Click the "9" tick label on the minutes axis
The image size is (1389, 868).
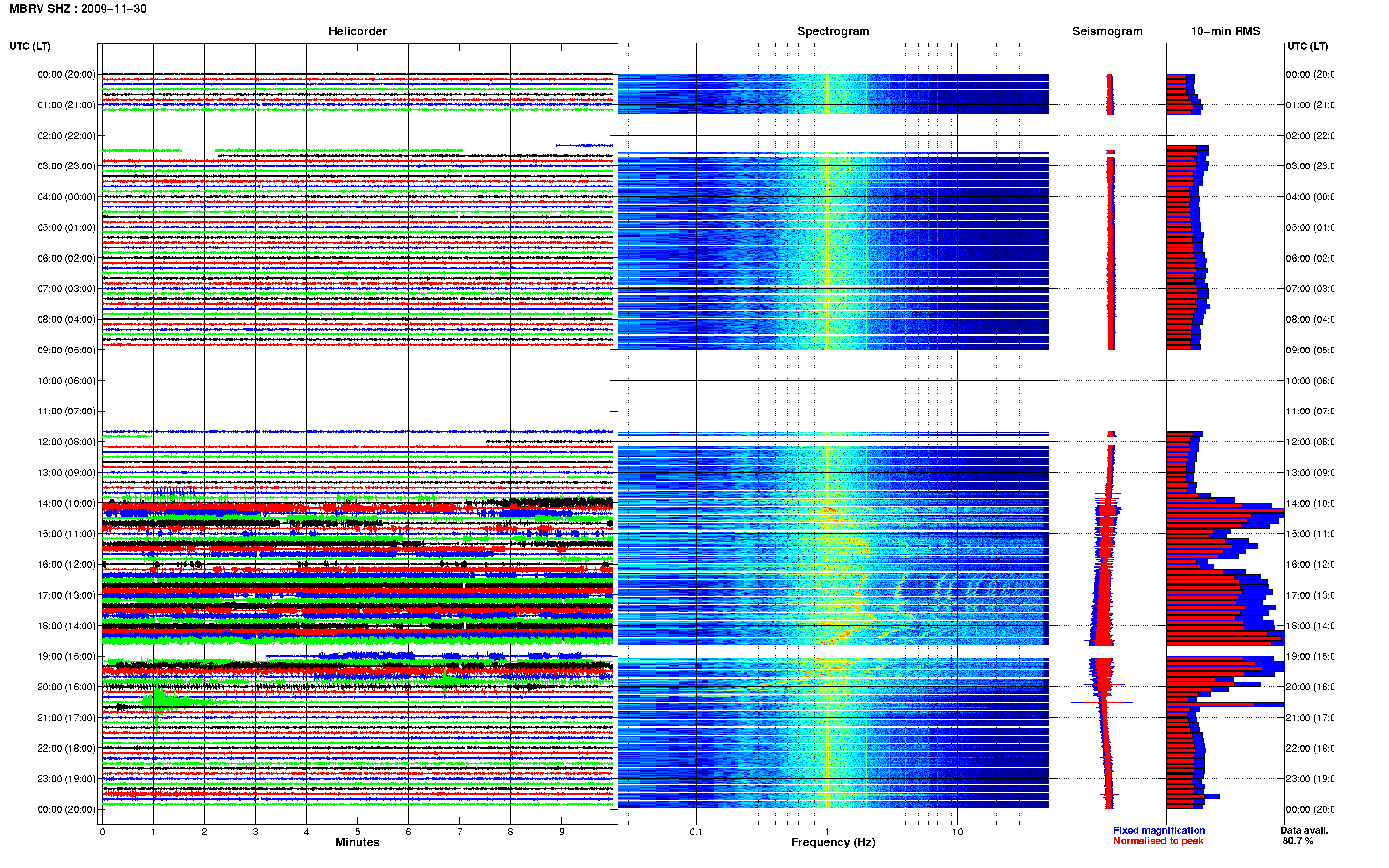click(562, 832)
